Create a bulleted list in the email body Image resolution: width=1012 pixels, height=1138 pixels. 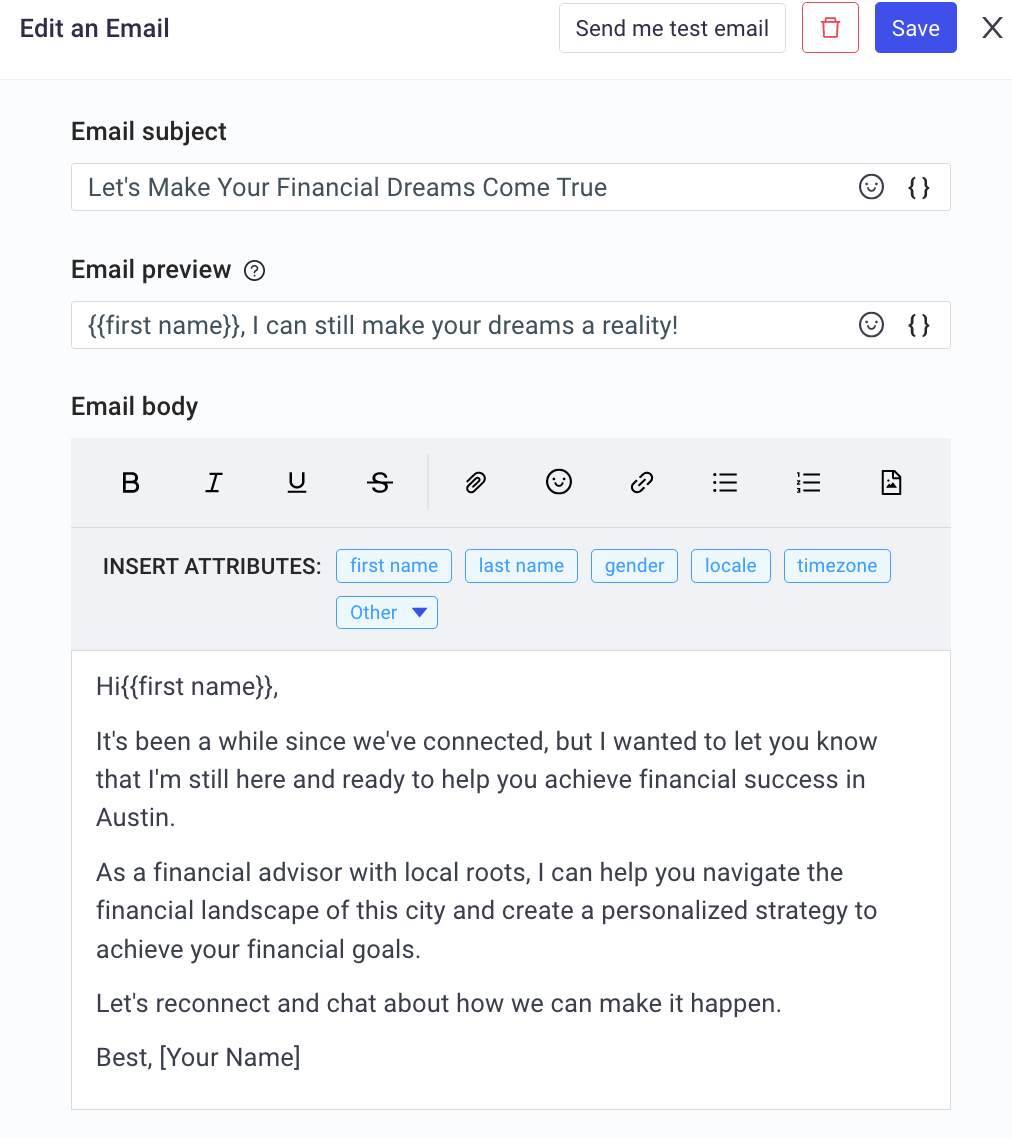724,482
